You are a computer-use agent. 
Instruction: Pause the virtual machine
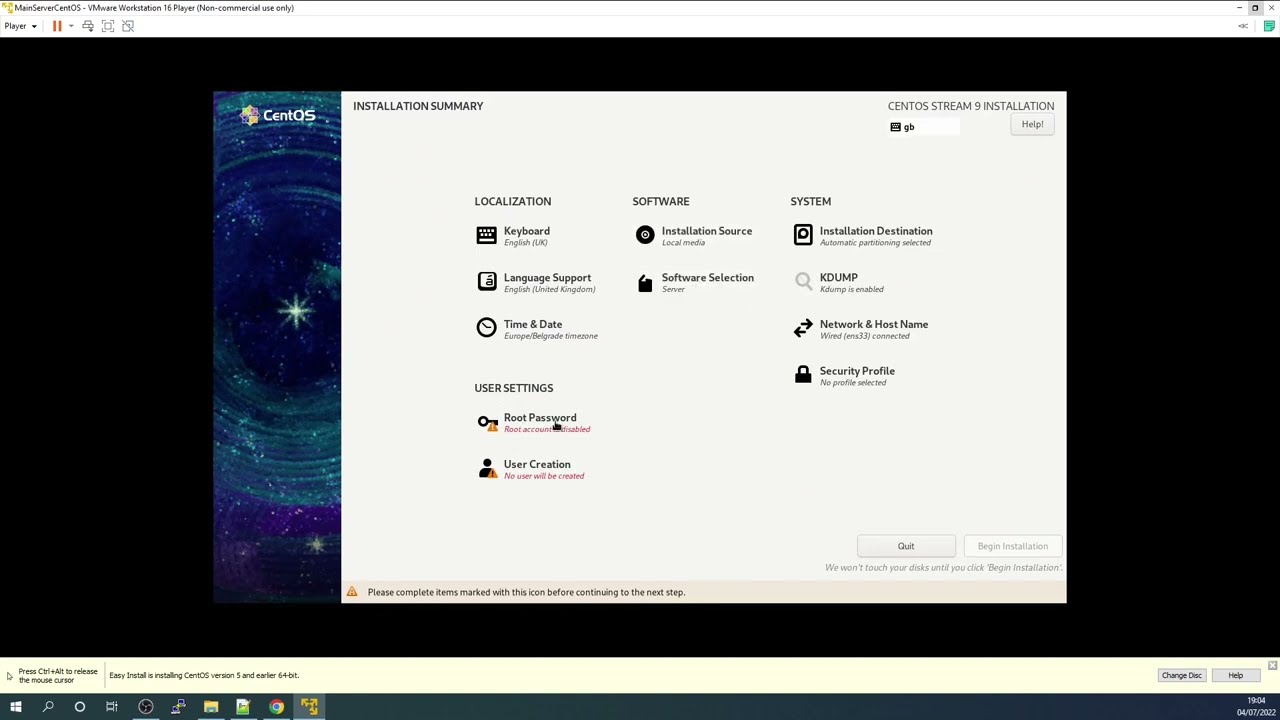tap(57, 26)
